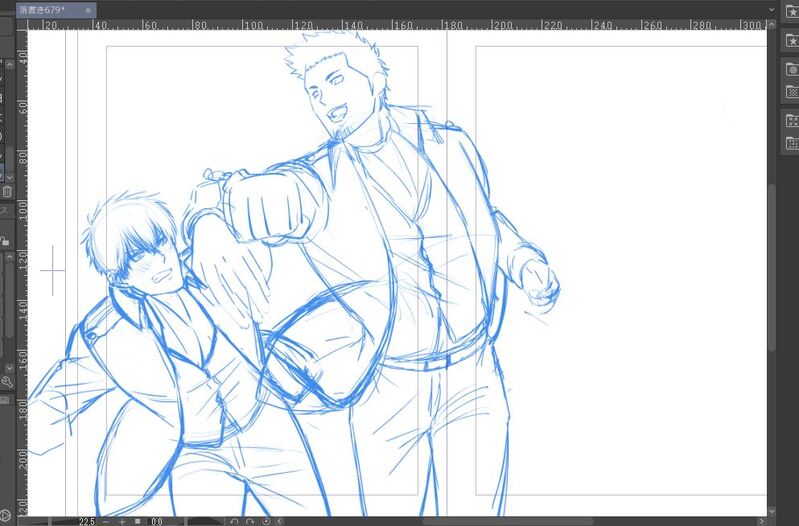
Task: Open the wrench settings icon on left
Action: (x=6, y=382)
